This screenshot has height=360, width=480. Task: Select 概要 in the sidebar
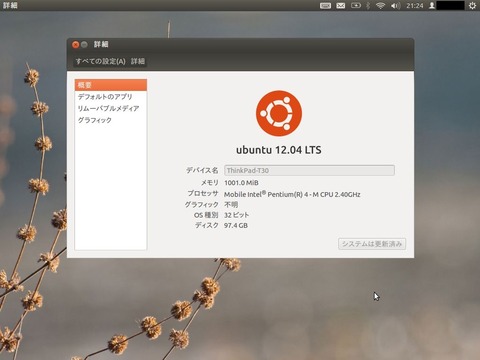[x=111, y=85]
